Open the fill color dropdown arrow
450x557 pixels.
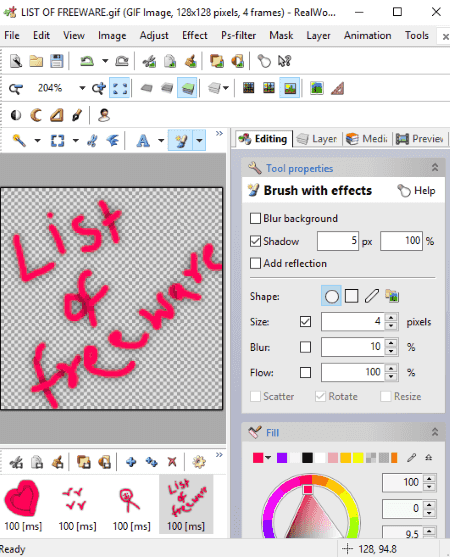[x=268, y=458]
